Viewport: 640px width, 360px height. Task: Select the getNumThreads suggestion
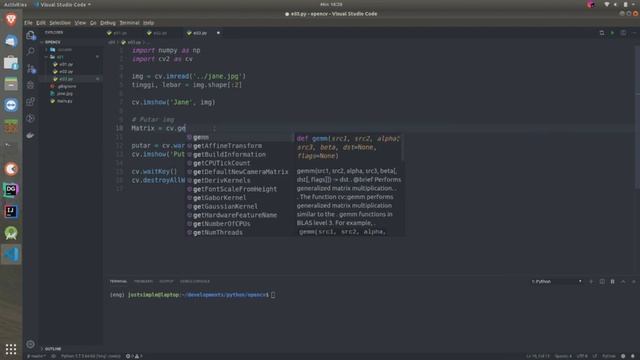240,232
